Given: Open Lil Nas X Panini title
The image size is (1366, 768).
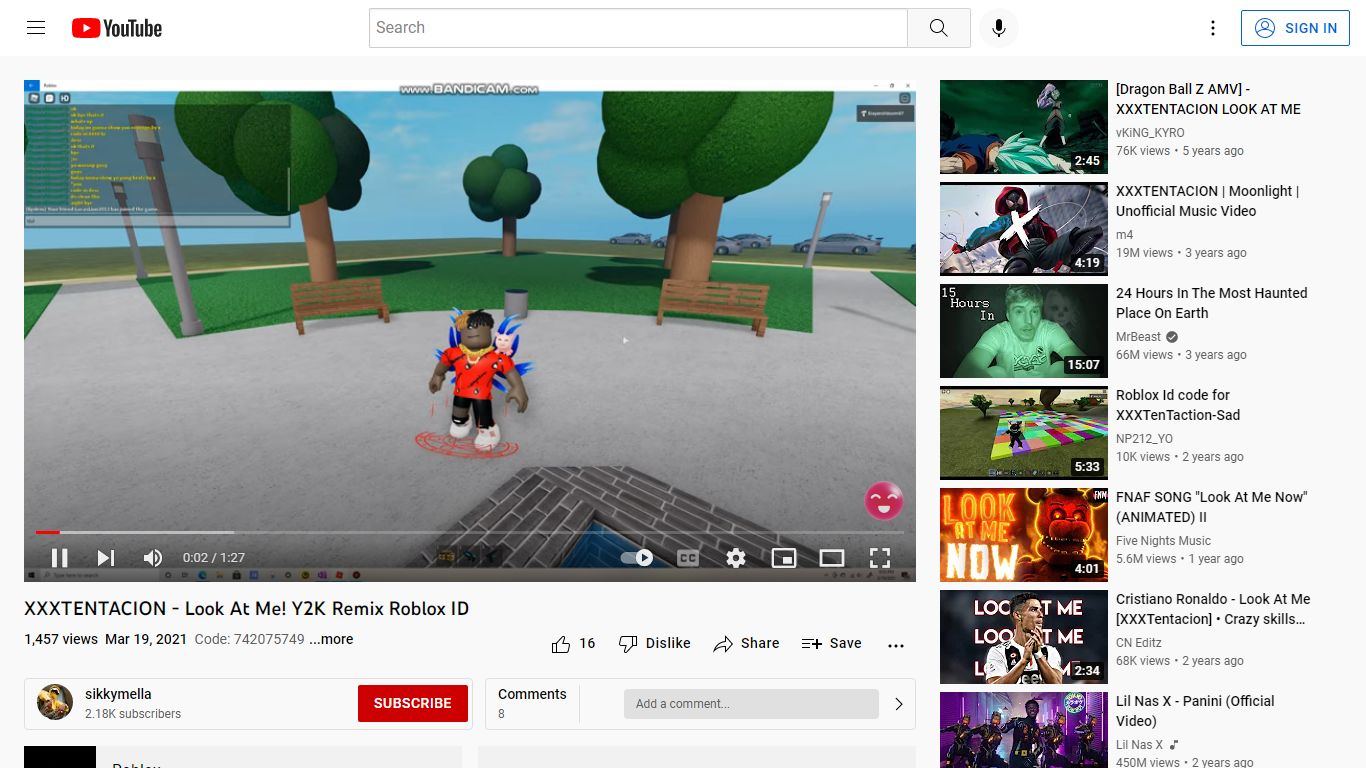Looking at the screenshot, I should point(1195,711).
